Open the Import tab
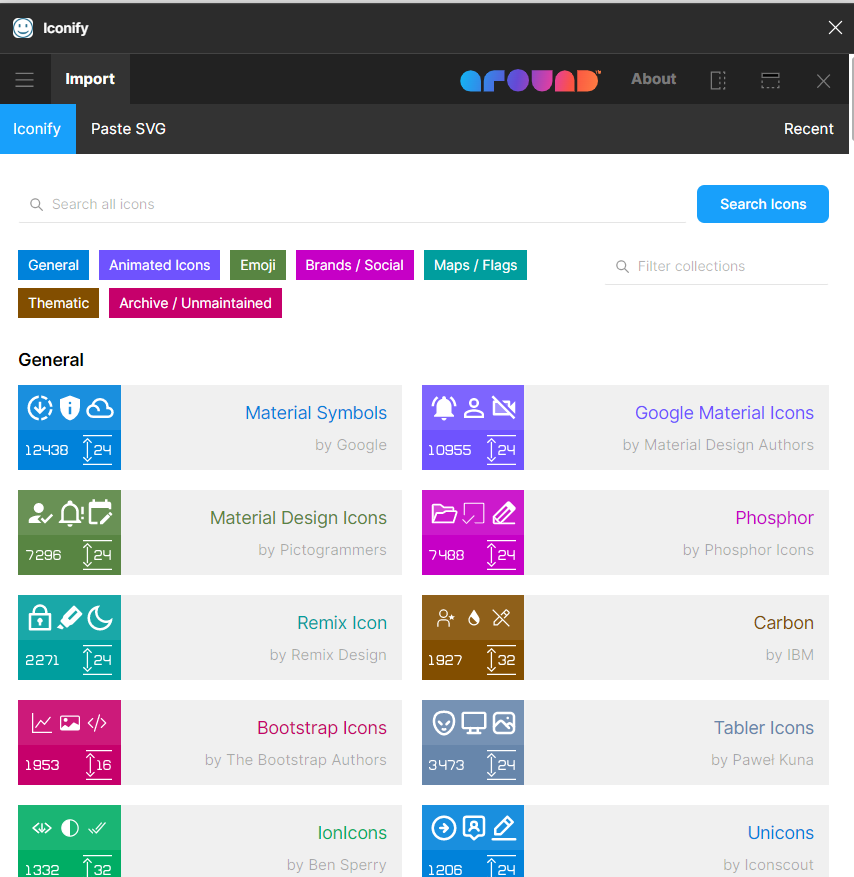This screenshot has width=854, height=877. [x=90, y=79]
